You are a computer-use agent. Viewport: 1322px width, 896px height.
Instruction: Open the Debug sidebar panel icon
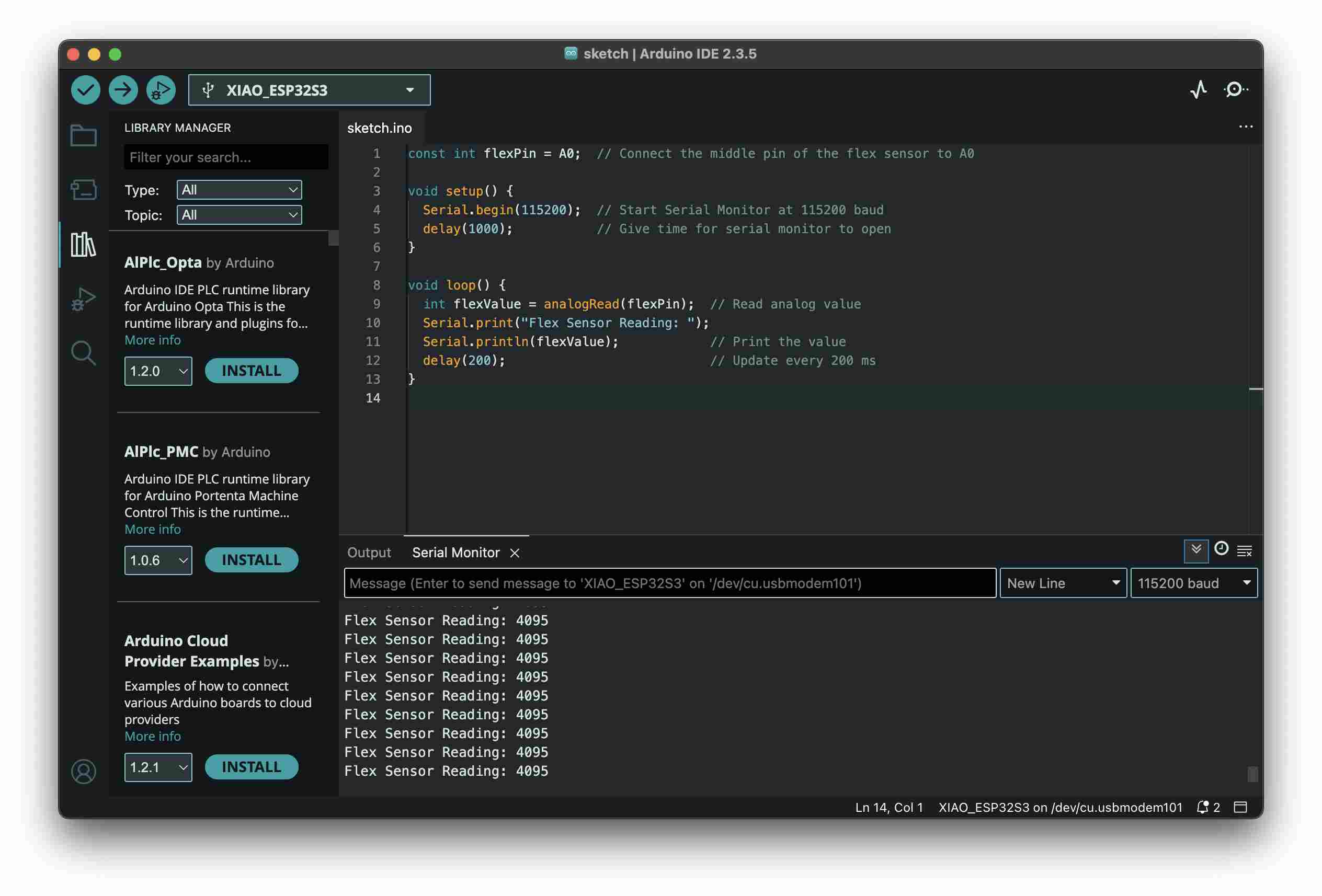click(83, 299)
